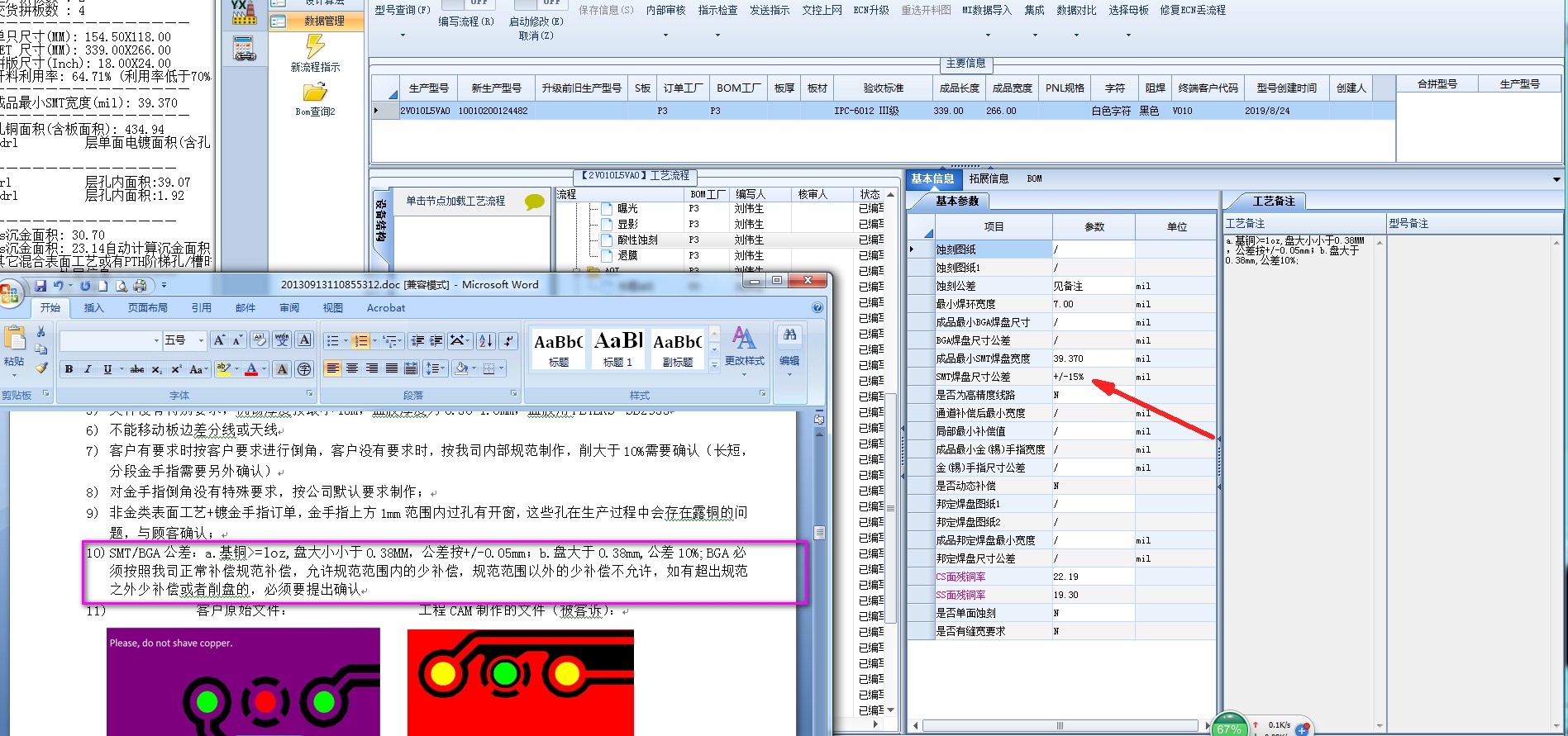Click the Format Painter brush icon
This screenshot has height=736, width=1568.
(41, 368)
